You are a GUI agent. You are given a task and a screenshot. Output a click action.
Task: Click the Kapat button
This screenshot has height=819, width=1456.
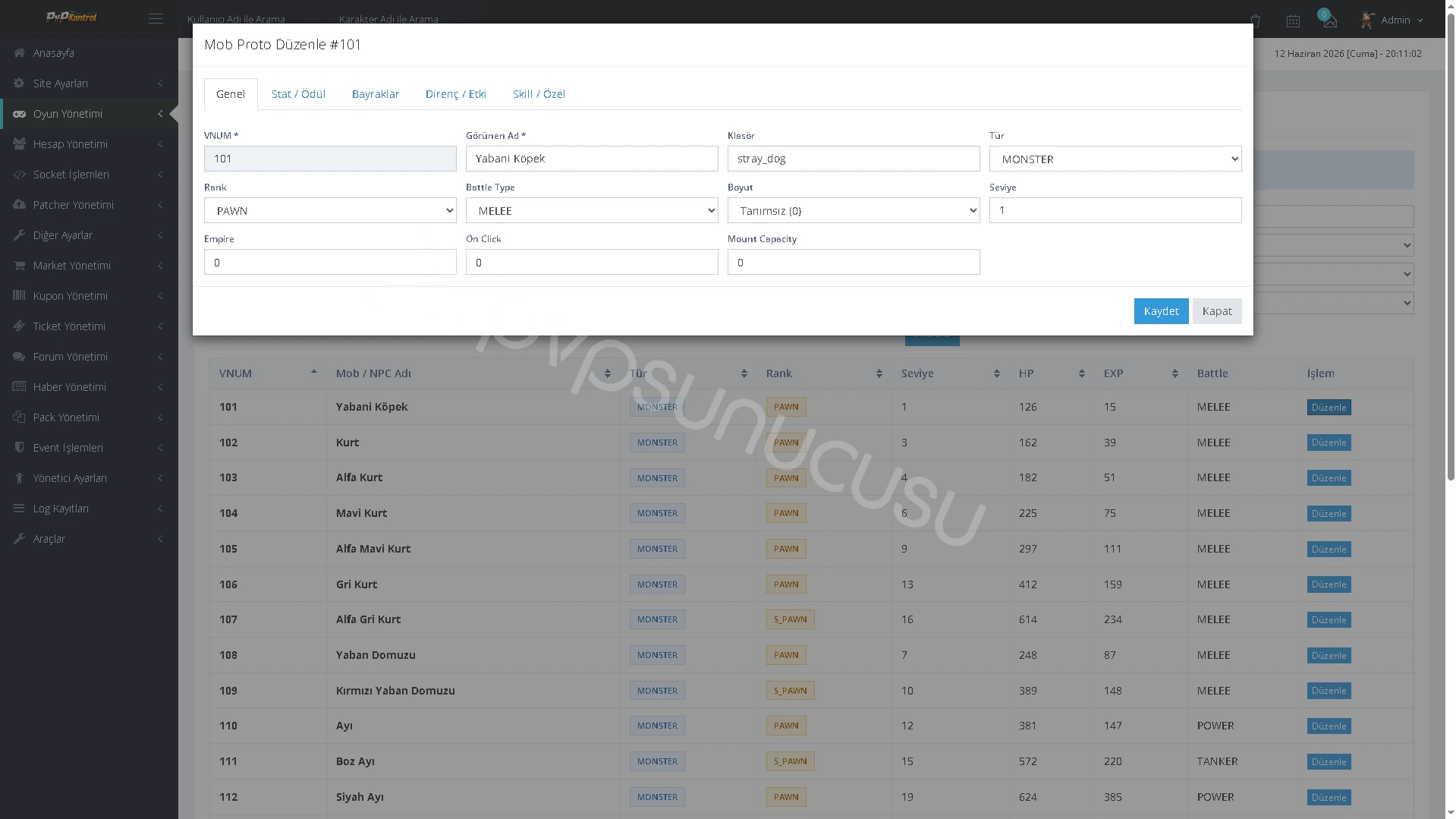click(1217, 311)
